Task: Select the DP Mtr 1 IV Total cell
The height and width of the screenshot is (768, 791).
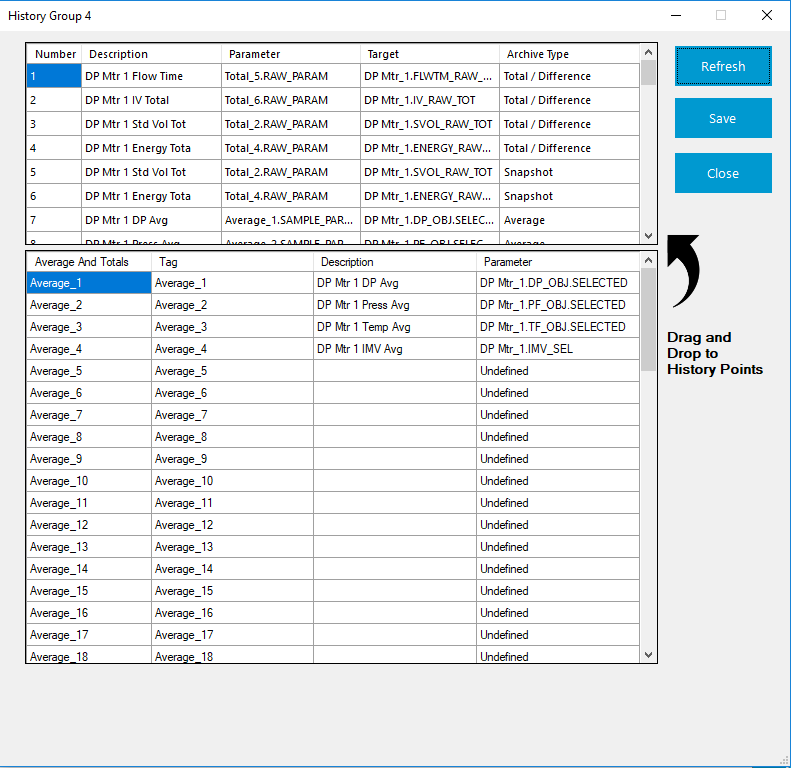Action: pos(151,100)
